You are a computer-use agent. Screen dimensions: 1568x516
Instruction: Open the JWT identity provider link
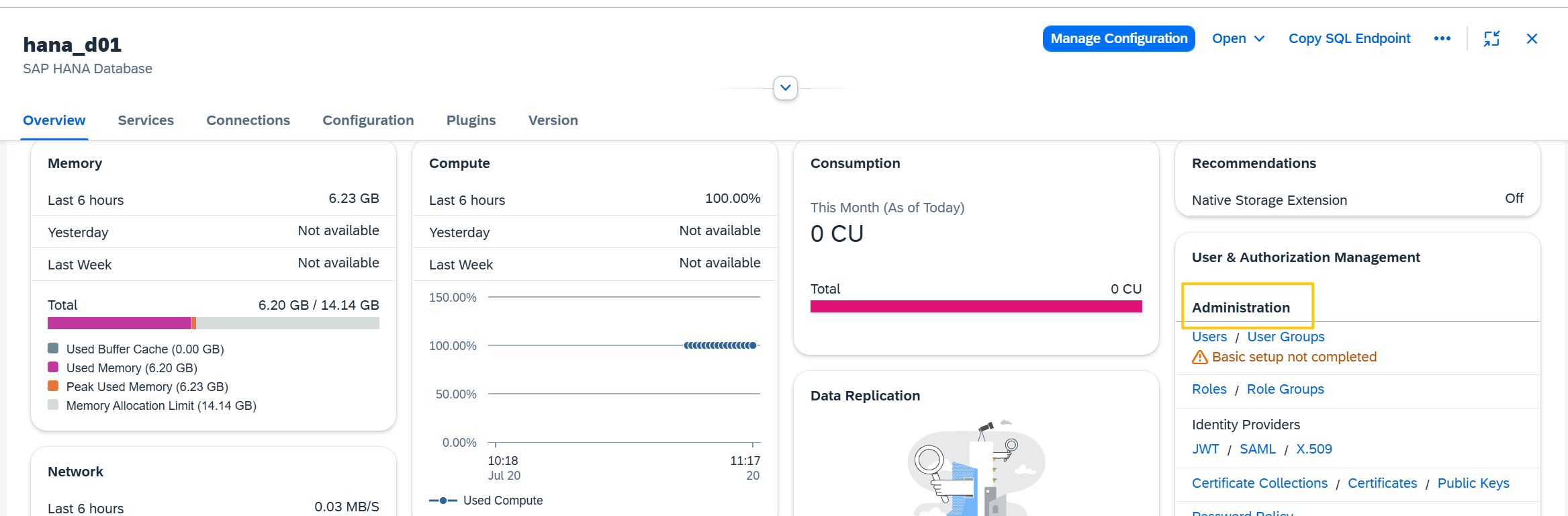point(1205,449)
